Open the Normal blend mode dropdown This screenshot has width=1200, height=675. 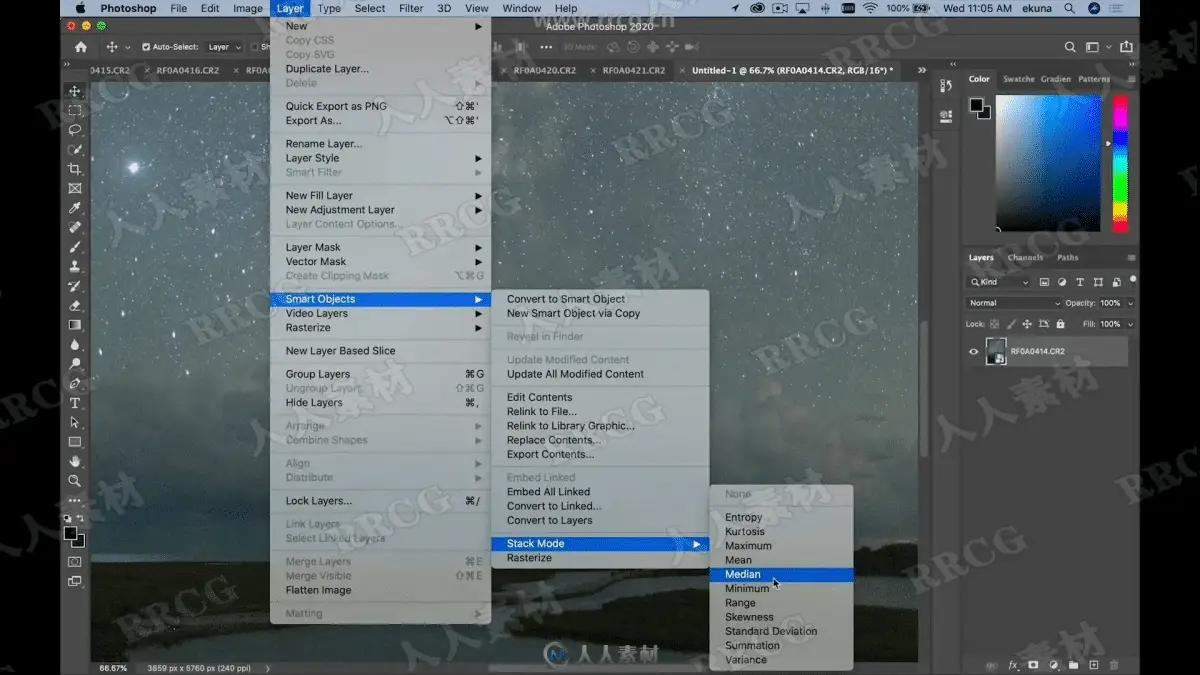tap(1014, 303)
